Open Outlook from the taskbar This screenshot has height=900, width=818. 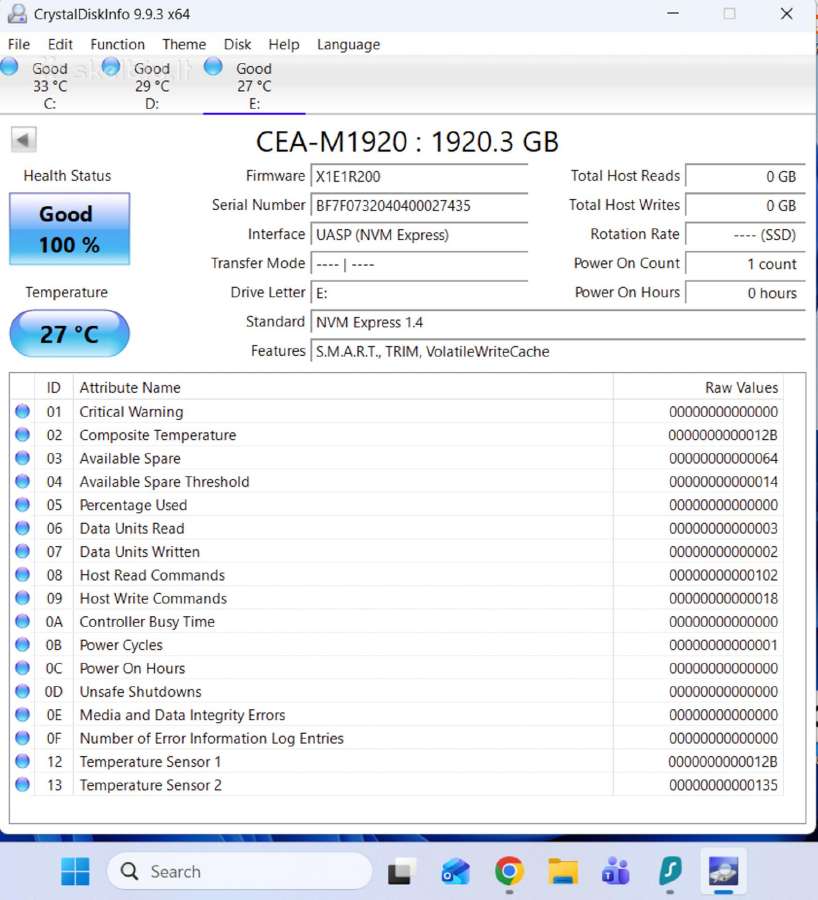pyautogui.click(x=455, y=871)
